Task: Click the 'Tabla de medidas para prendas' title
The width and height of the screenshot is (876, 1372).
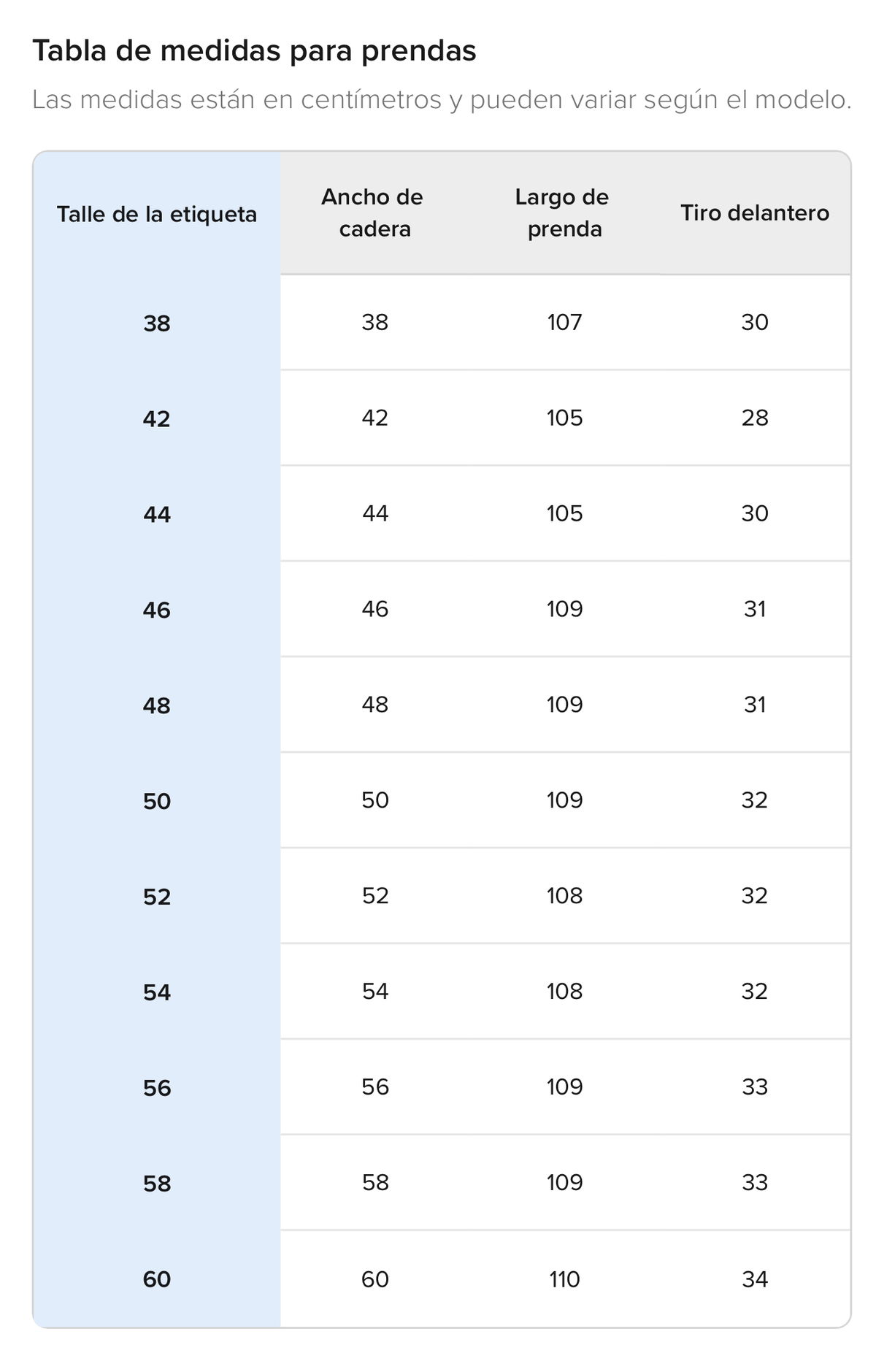Action: pos(254,51)
